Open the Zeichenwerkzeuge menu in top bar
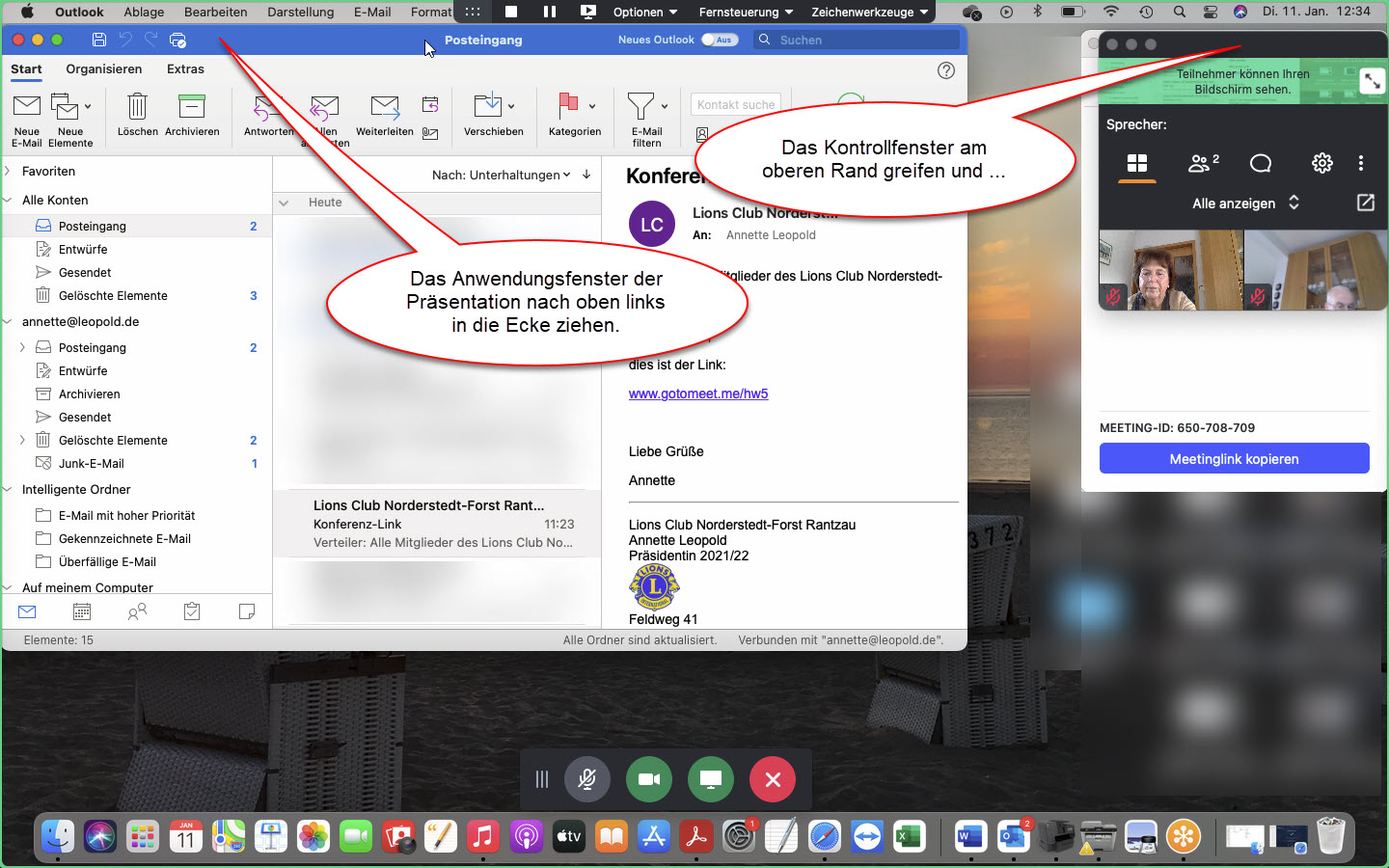Screen dimensions: 1389x868 pyautogui.click(x=870, y=12)
